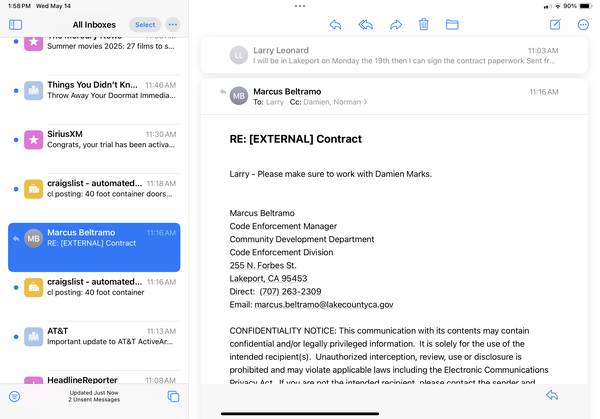Image resolution: width=600 pixels, height=419 pixels.
Task: Expand recipient details next to Damien, Norman
Action: tap(366, 102)
